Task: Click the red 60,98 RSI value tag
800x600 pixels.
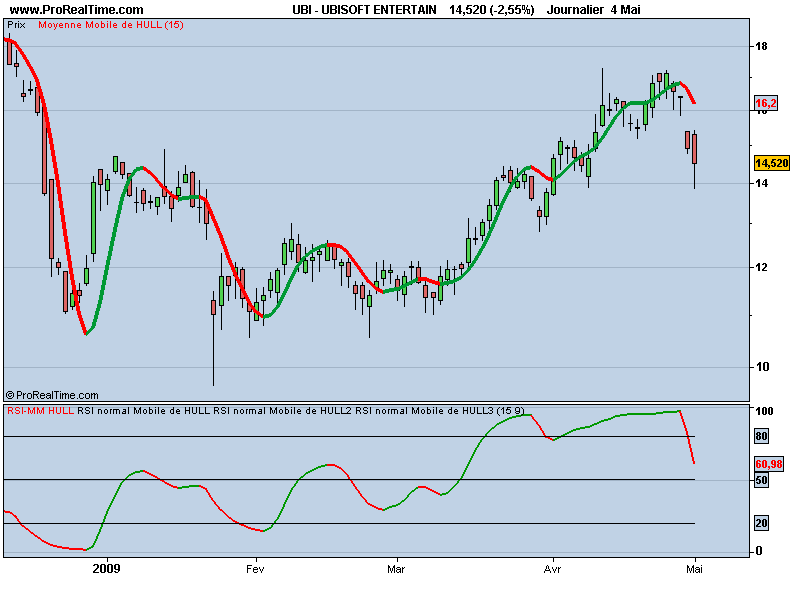Action: pos(769,464)
